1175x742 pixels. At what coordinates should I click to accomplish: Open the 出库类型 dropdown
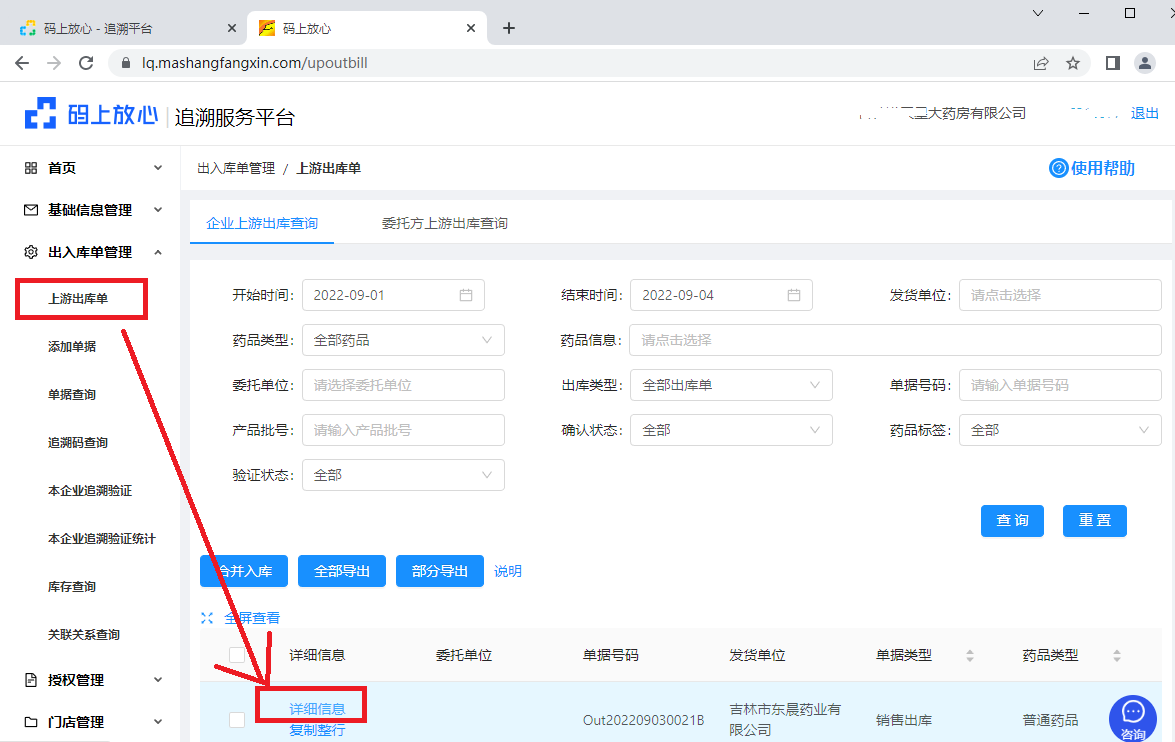point(731,385)
